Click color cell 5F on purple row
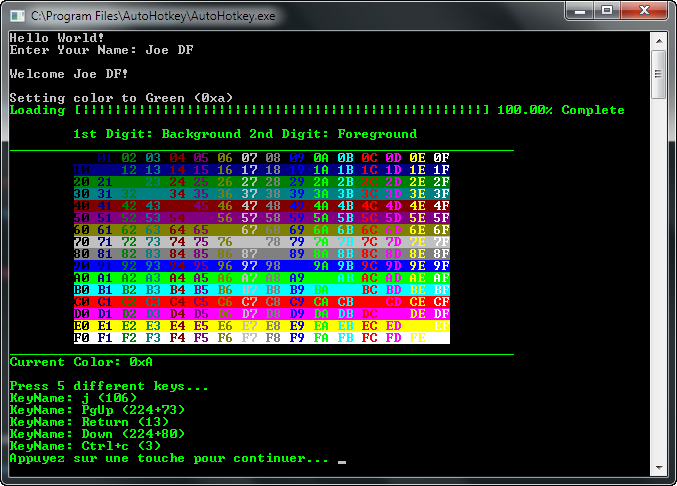677x486 pixels. [x=441, y=218]
